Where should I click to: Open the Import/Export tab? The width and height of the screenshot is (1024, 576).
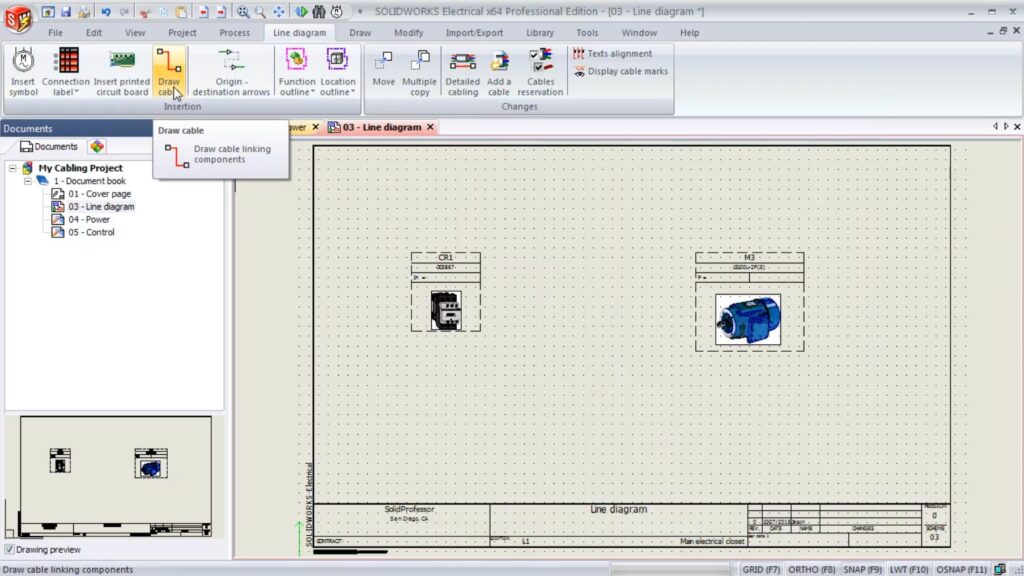tap(474, 33)
